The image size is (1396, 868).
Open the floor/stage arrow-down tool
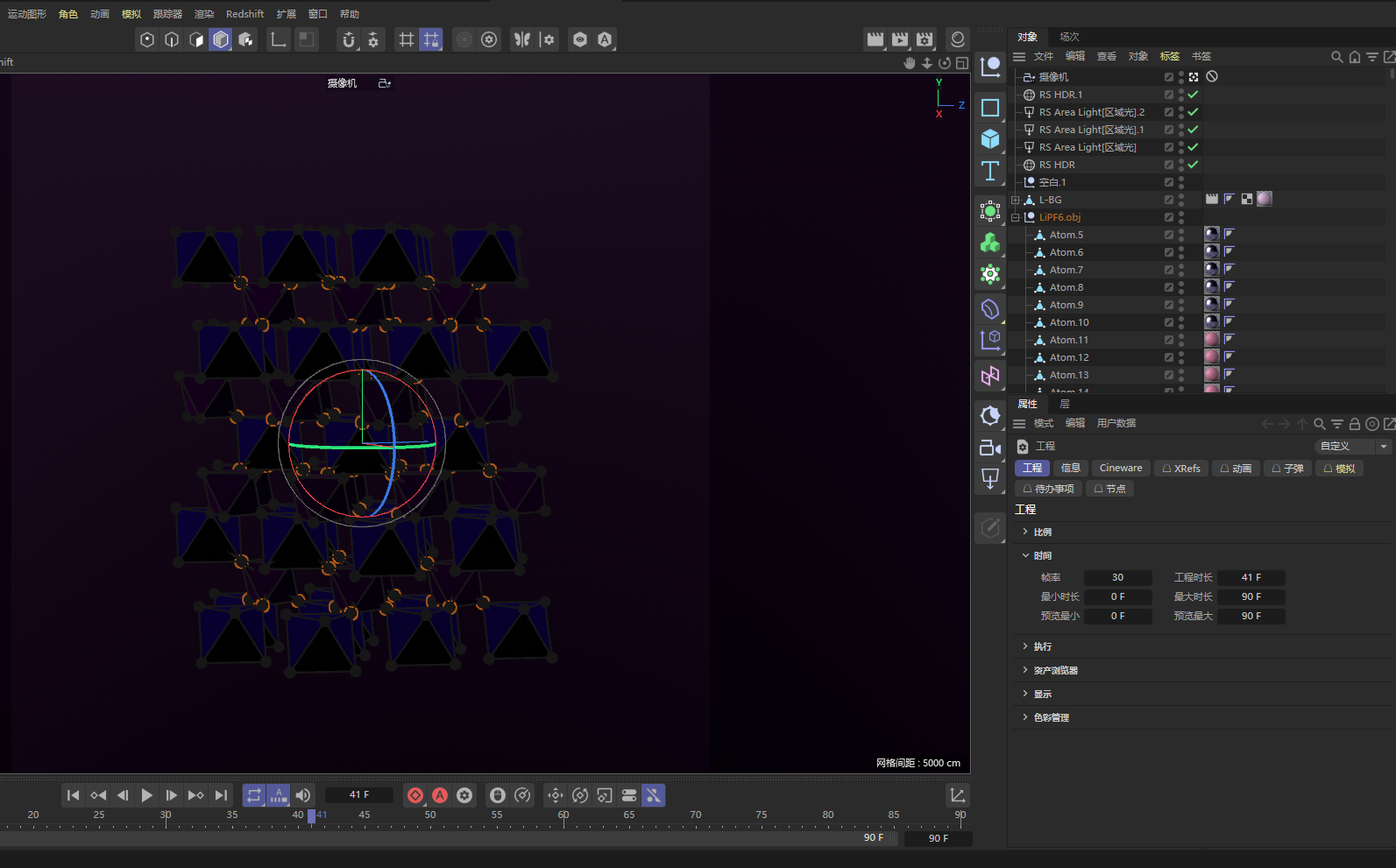tap(990, 478)
